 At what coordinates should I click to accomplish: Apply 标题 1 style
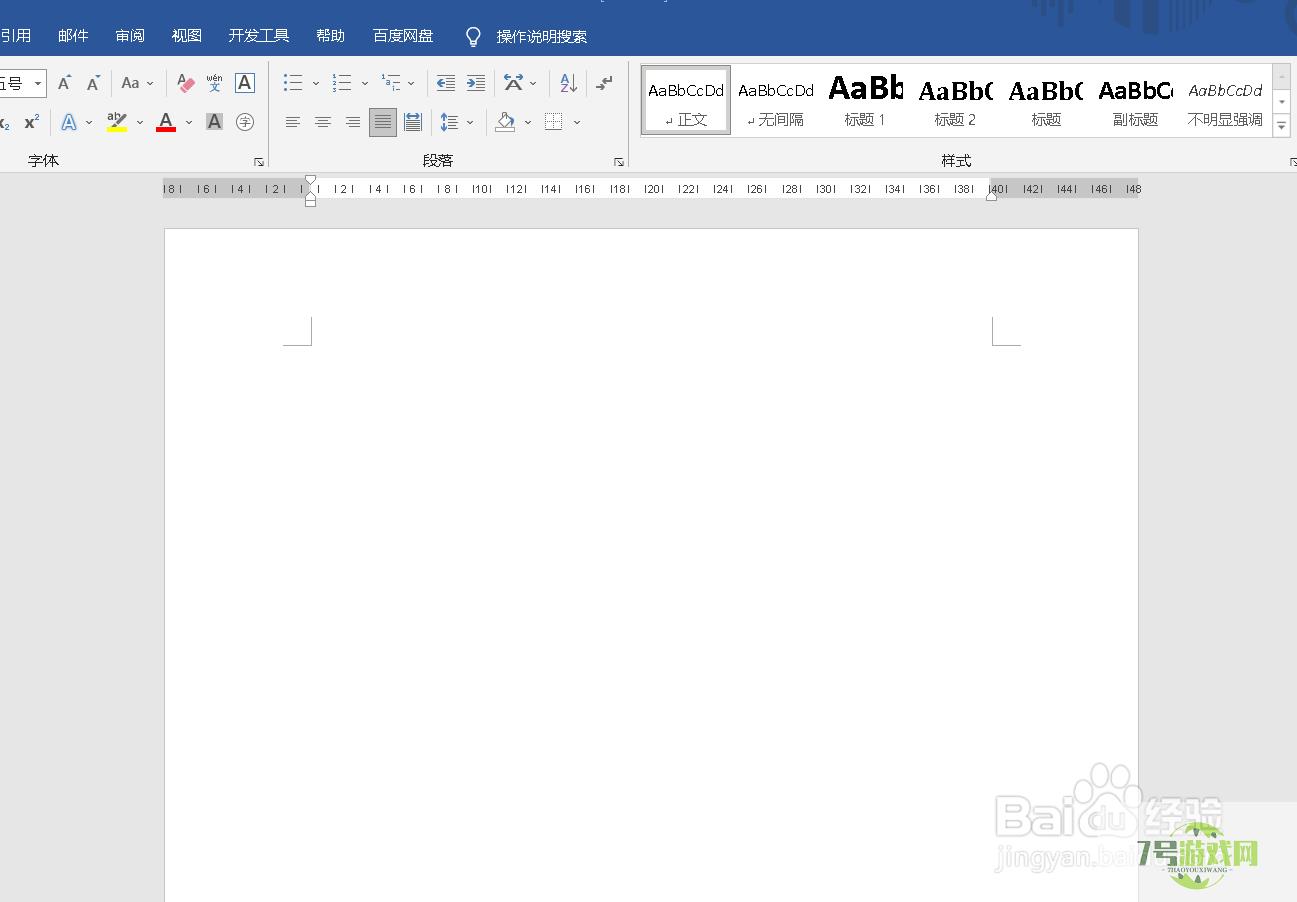tap(865, 100)
